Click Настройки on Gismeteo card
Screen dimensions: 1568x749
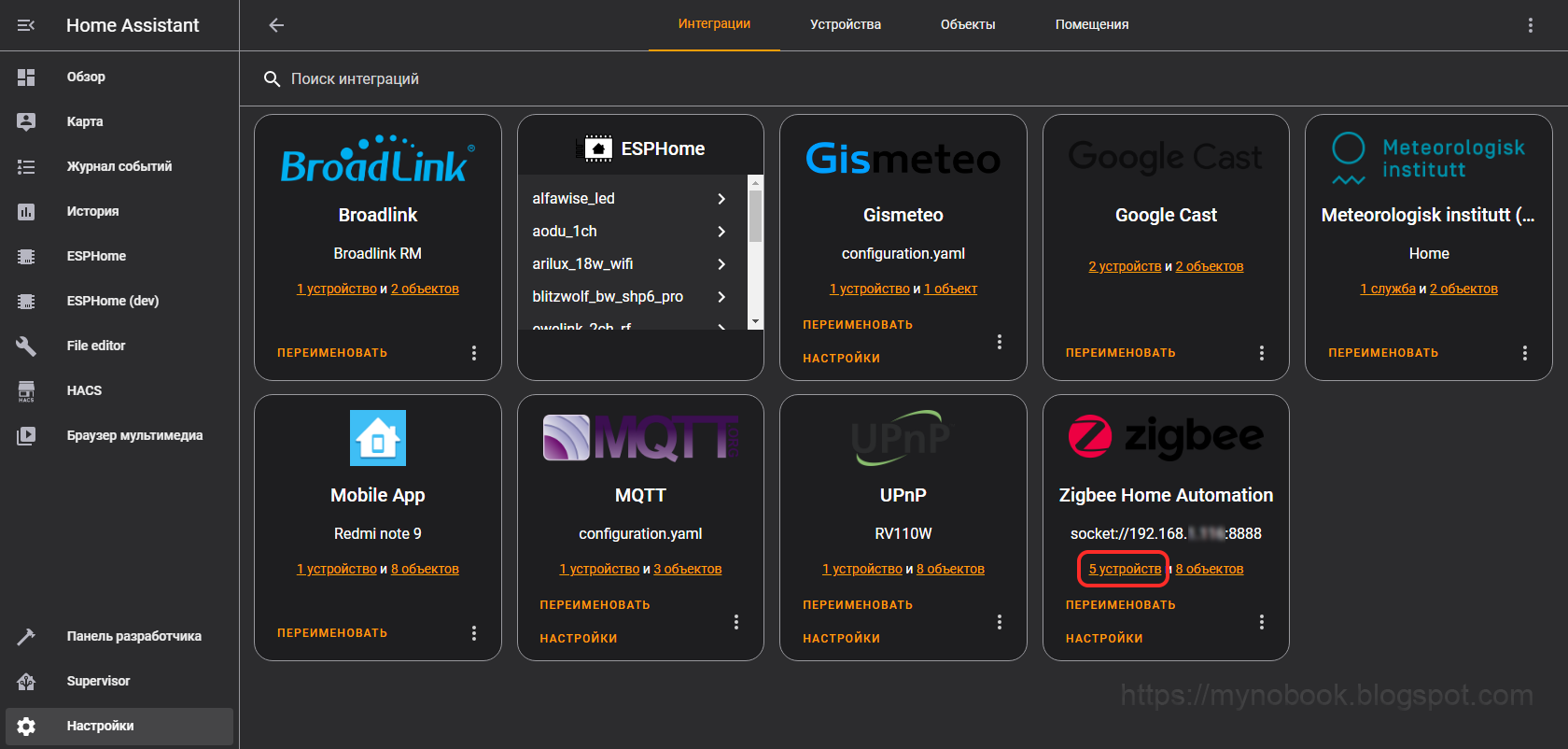tap(841, 359)
